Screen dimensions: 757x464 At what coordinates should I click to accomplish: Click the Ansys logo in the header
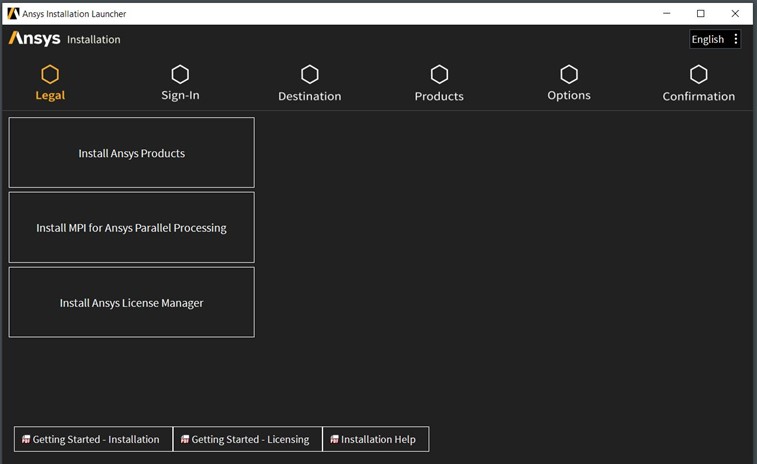tap(34, 38)
